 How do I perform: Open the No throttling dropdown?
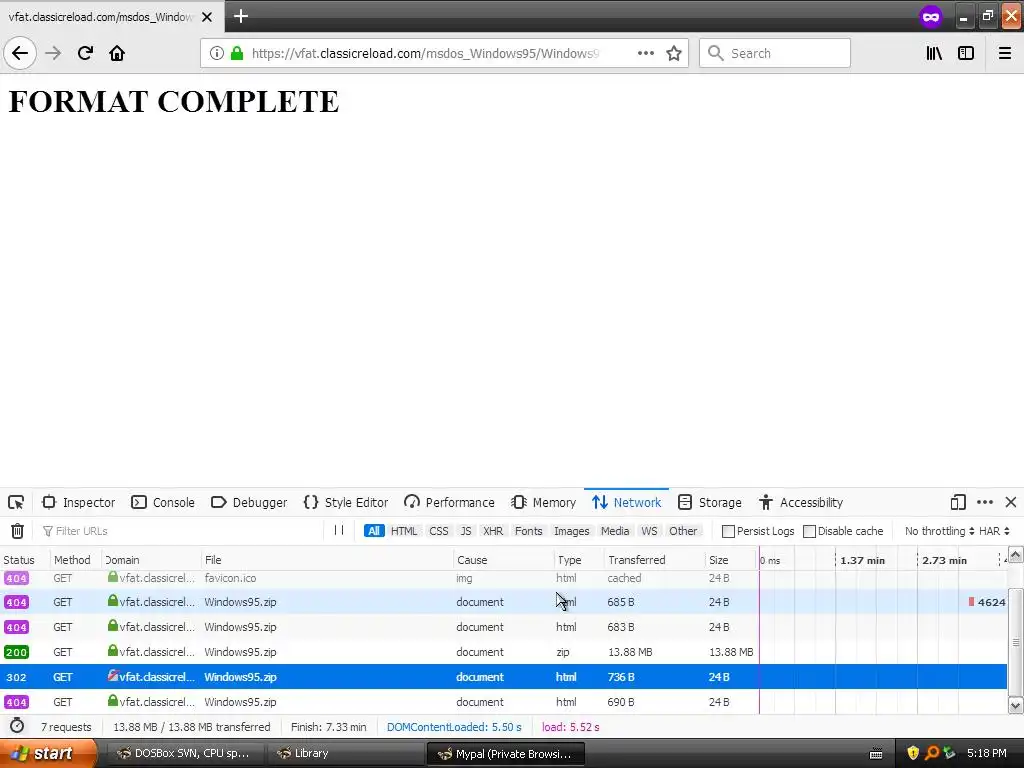939,531
